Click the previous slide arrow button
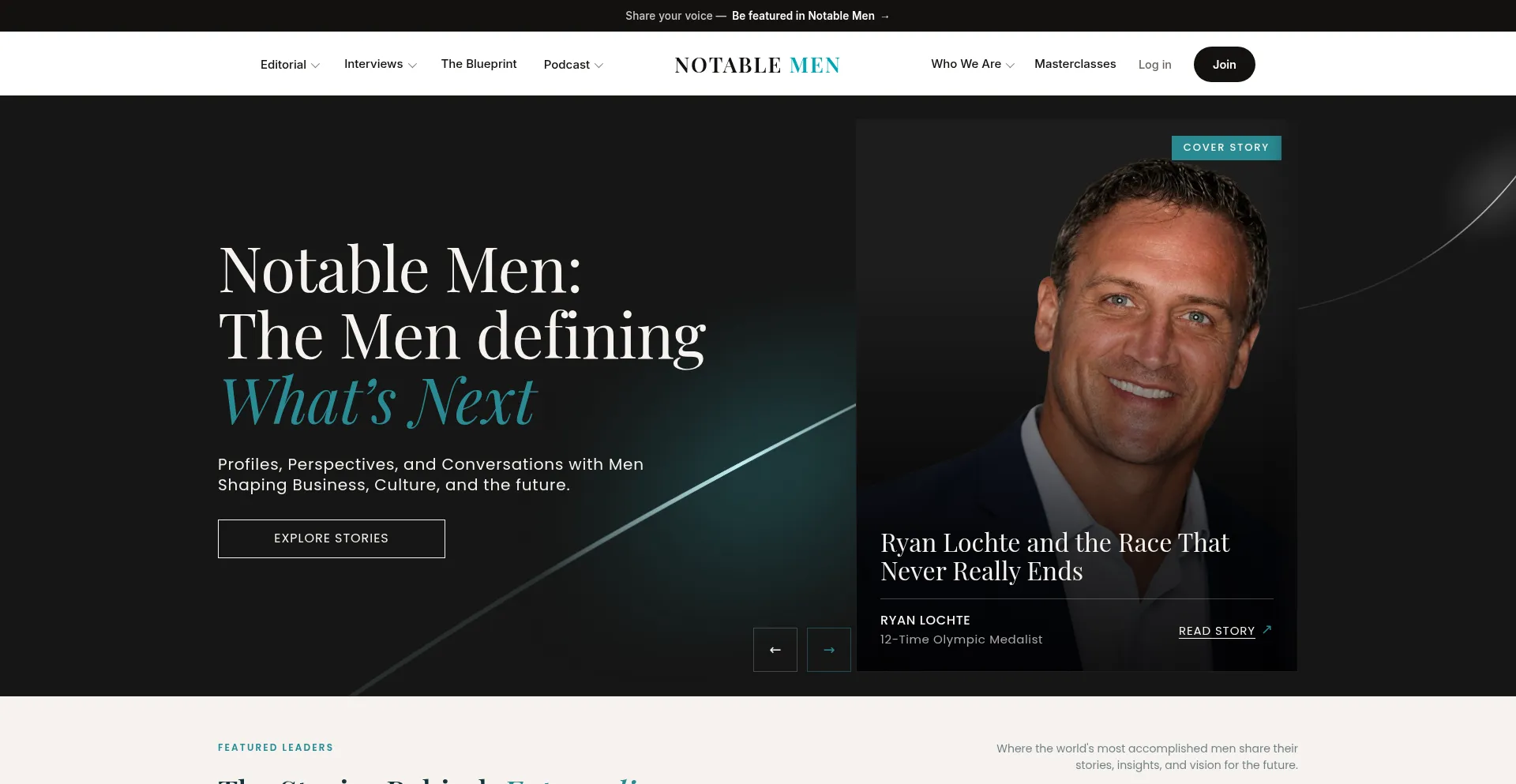 click(775, 650)
